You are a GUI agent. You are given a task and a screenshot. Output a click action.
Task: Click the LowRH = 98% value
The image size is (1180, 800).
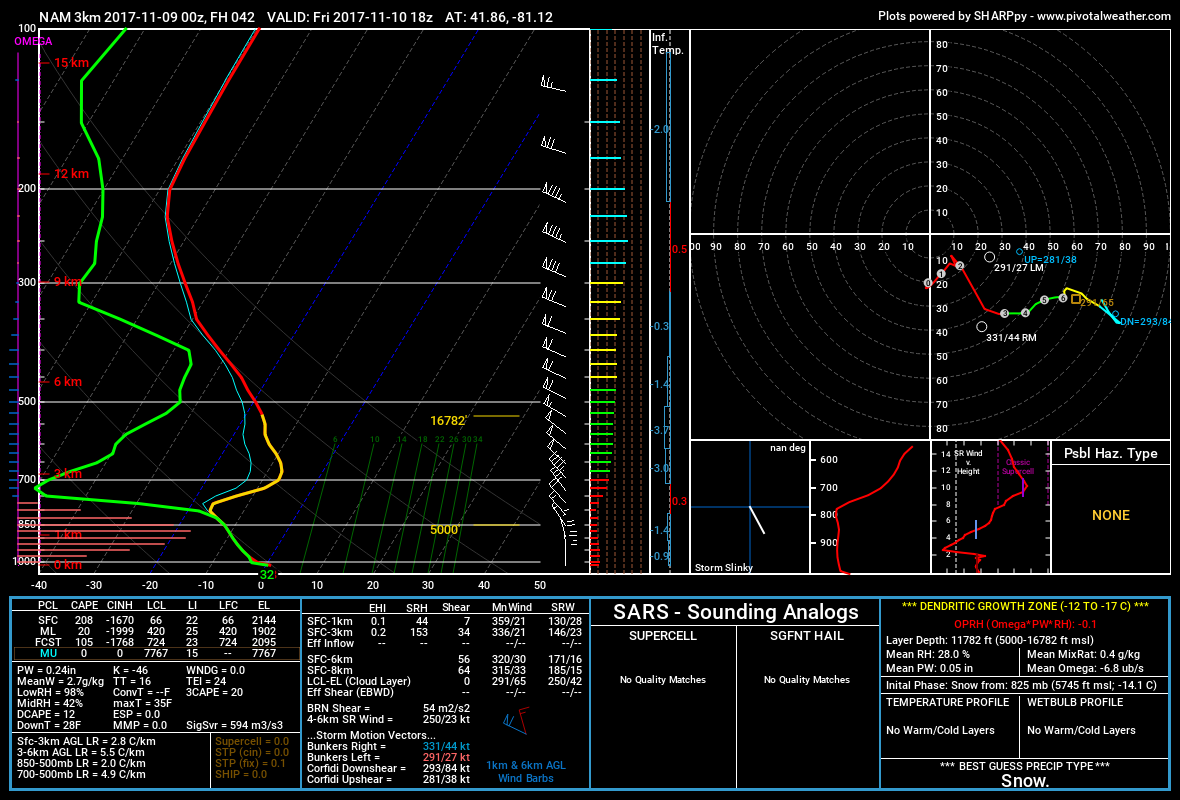tap(50, 692)
